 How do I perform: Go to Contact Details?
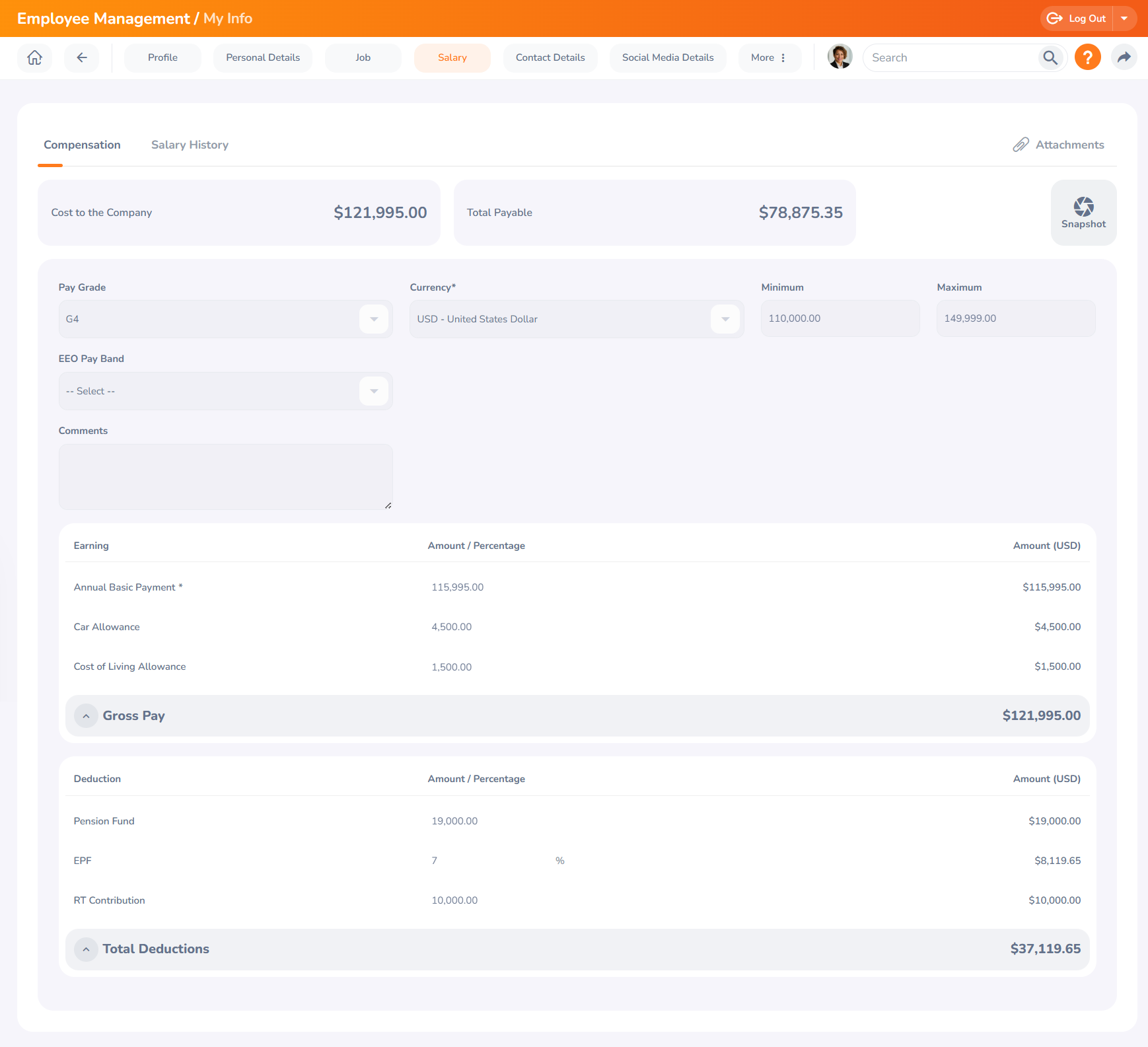click(x=550, y=57)
